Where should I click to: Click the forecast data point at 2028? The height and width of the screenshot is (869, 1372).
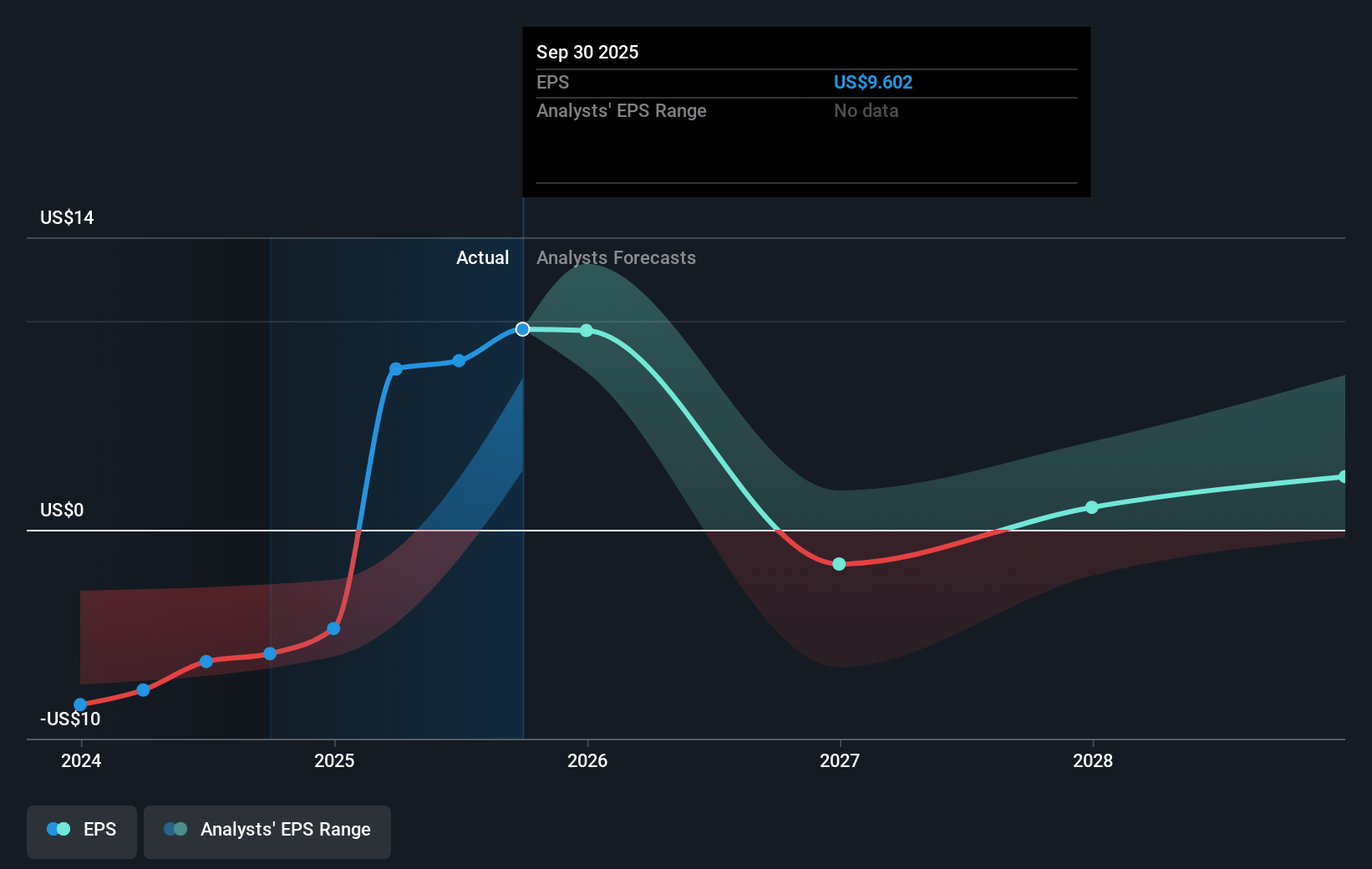tap(1091, 507)
